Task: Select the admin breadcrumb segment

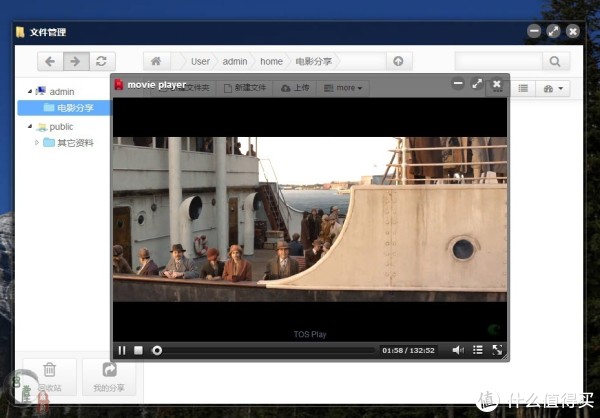Action: (235, 61)
